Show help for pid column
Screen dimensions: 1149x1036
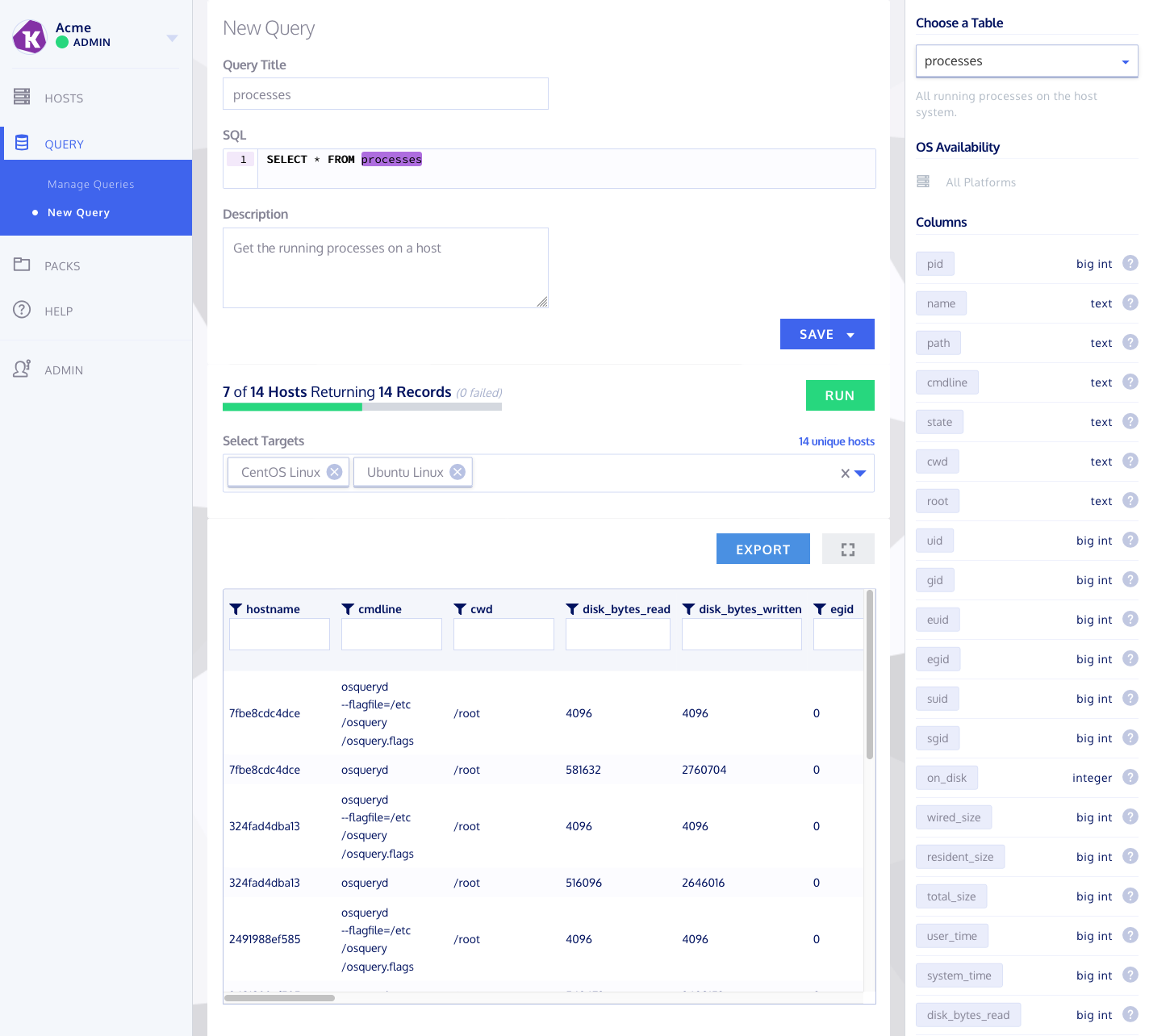point(1130,263)
